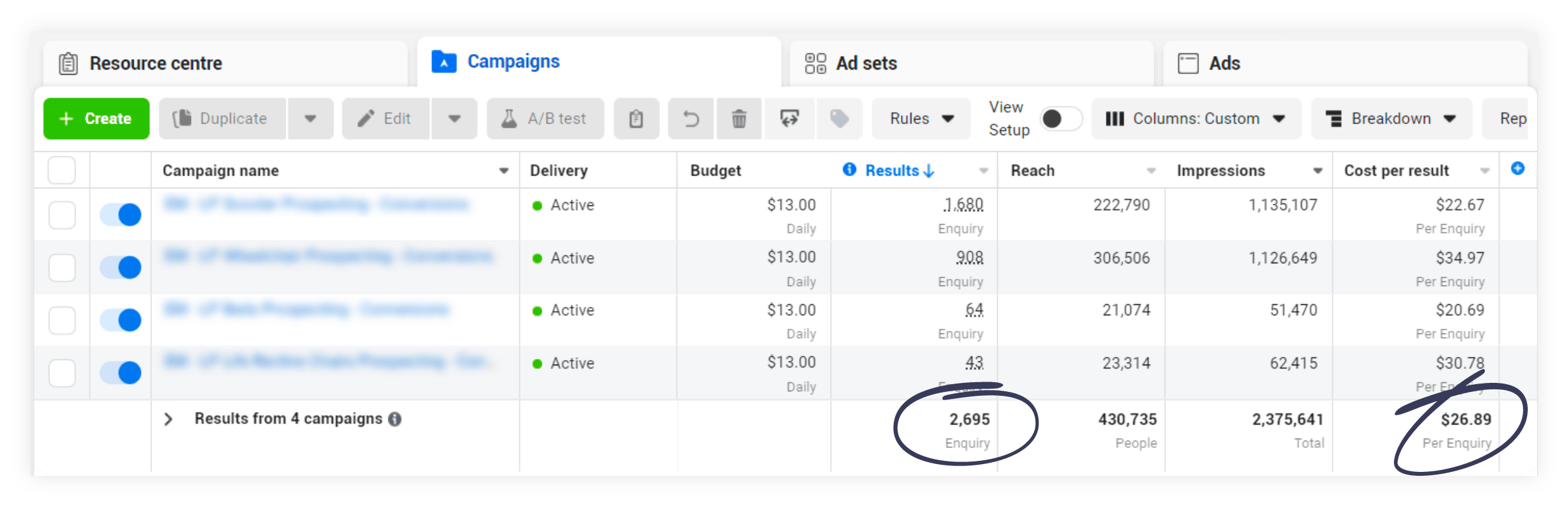
Task: Open the Columns: Custom dropdown
Action: (x=1196, y=119)
